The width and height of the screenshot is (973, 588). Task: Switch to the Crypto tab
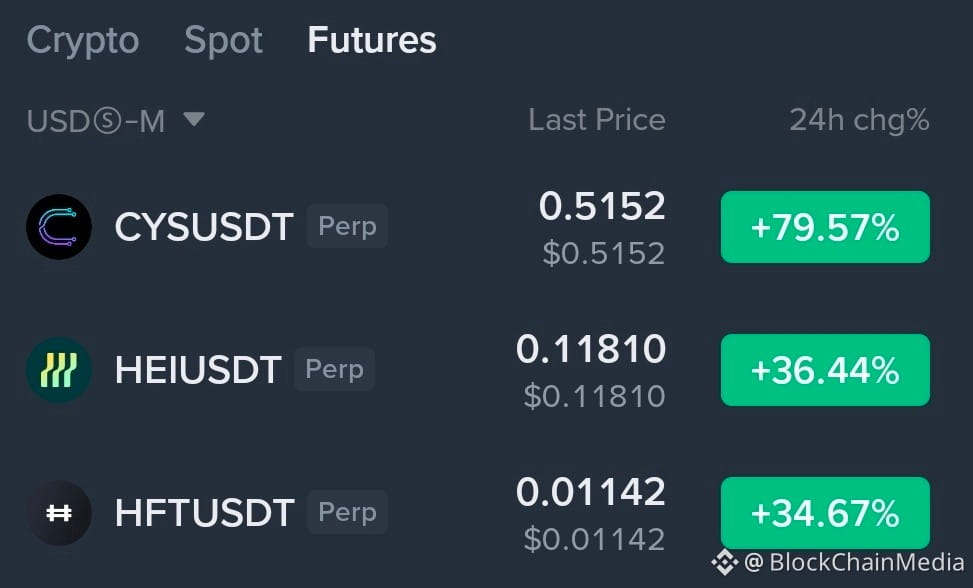point(83,41)
